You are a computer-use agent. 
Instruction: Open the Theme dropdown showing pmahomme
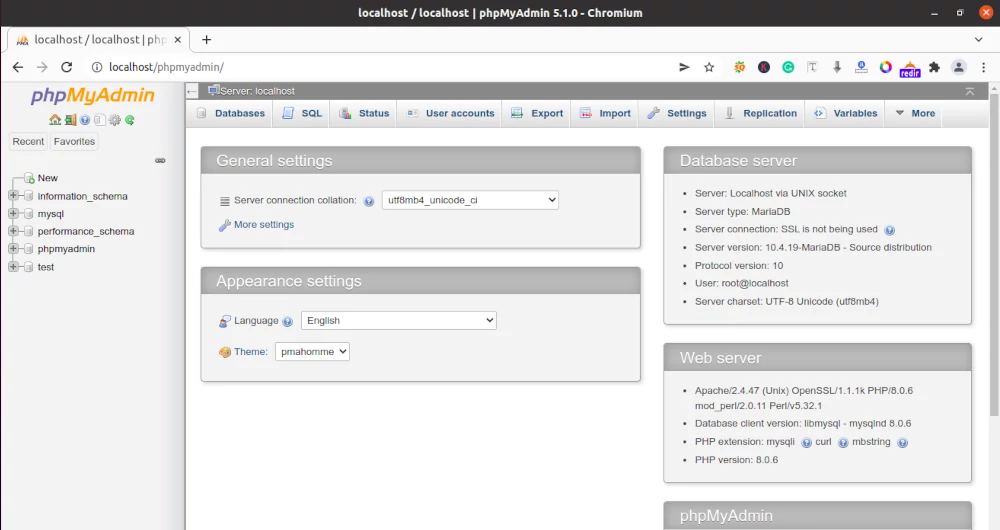pyautogui.click(x=312, y=351)
